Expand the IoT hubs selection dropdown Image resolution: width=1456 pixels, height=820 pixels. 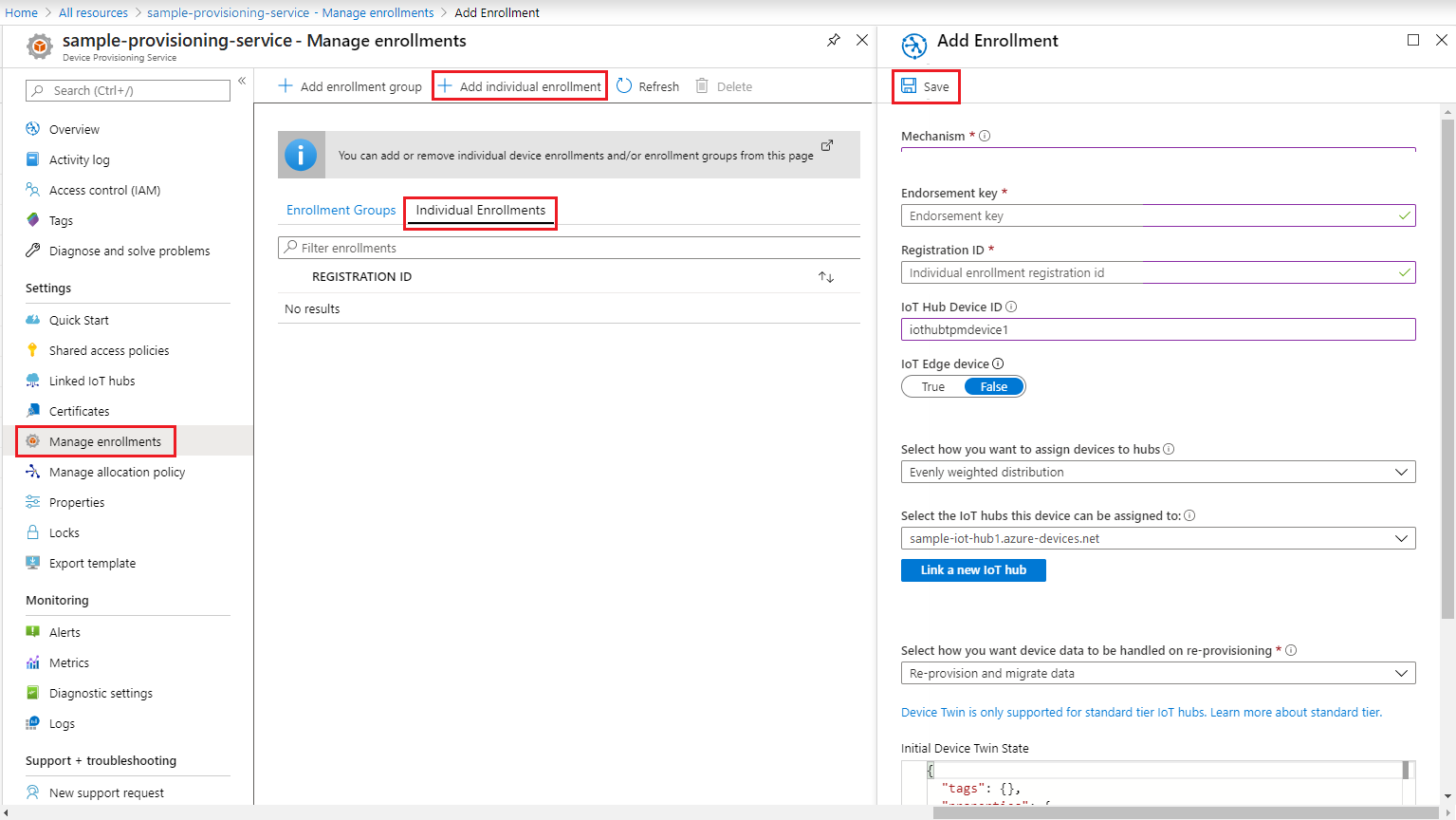coord(1157,538)
